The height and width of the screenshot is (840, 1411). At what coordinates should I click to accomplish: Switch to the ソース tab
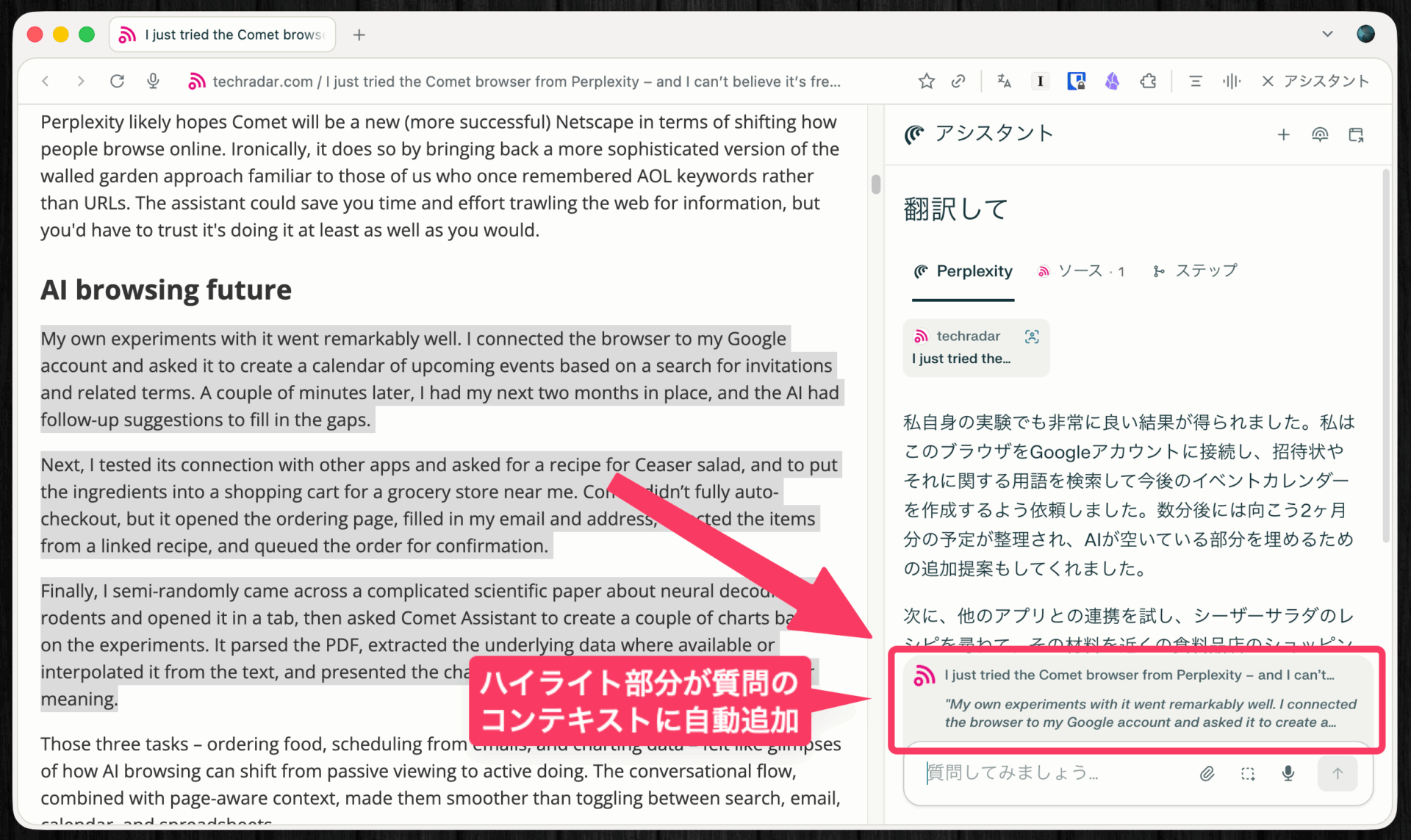click(1080, 271)
